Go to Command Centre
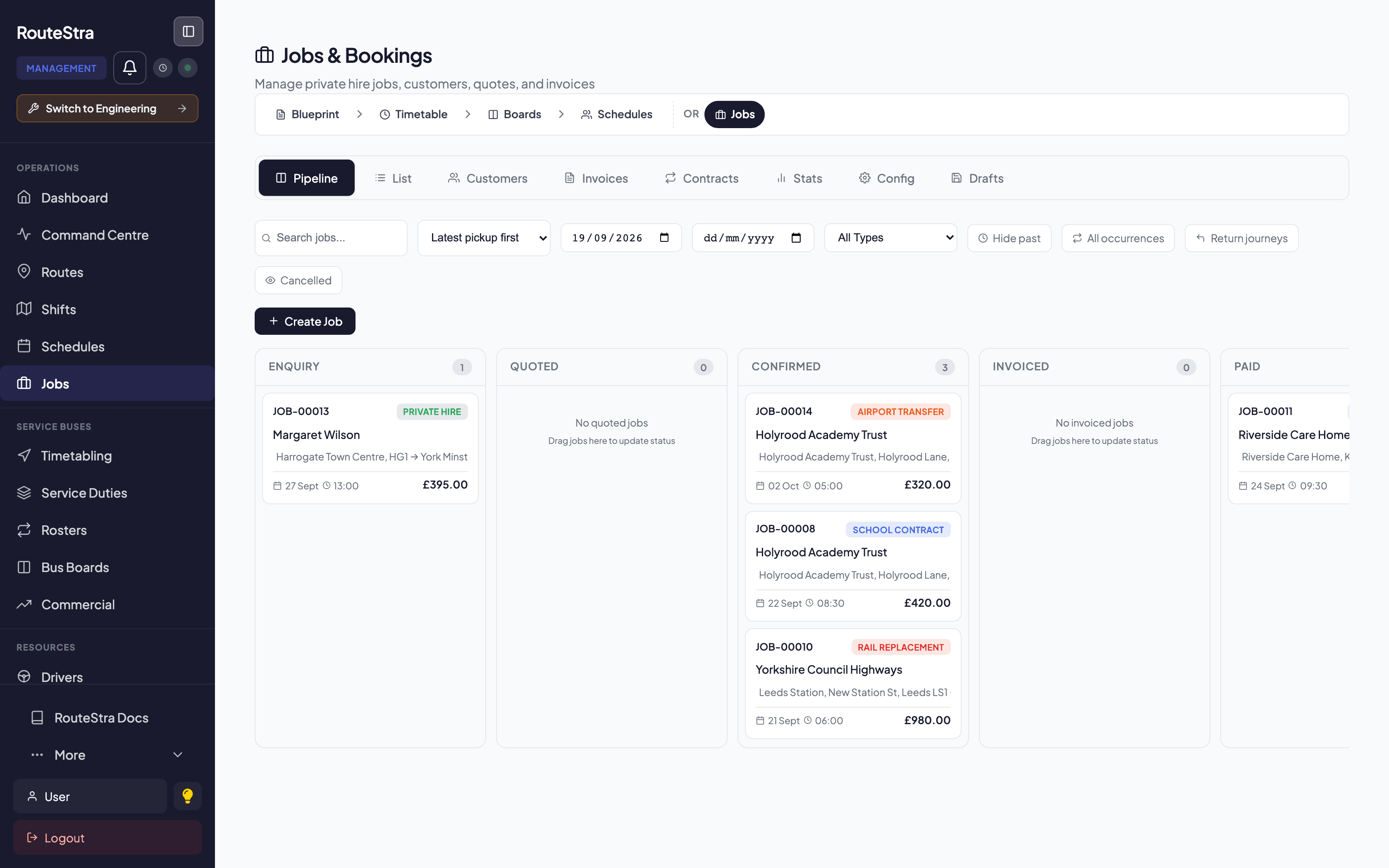1389x868 pixels. [107, 235]
